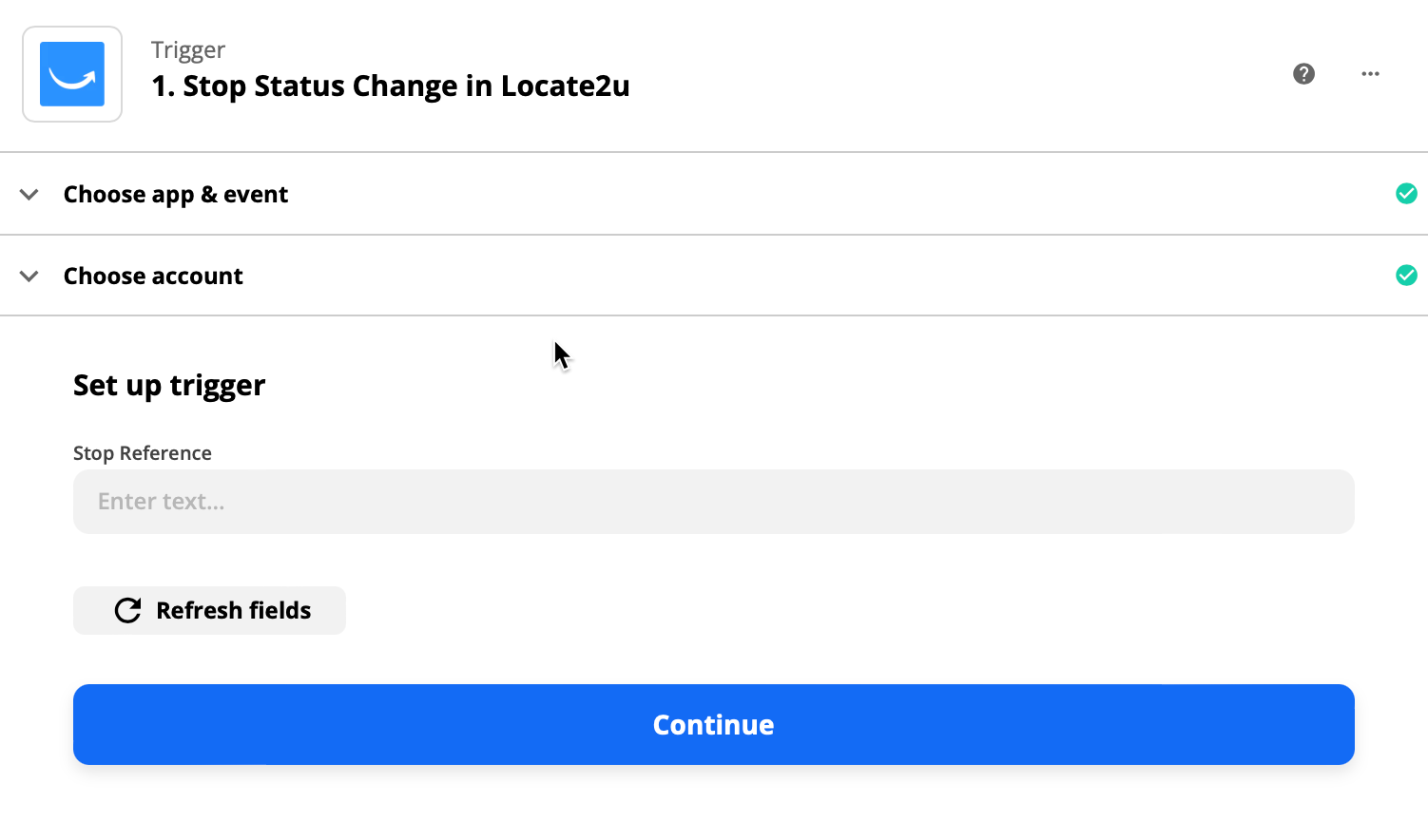The image size is (1428, 840).
Task: Click the Refresh fields button label
Action: (x=234, y=610)
